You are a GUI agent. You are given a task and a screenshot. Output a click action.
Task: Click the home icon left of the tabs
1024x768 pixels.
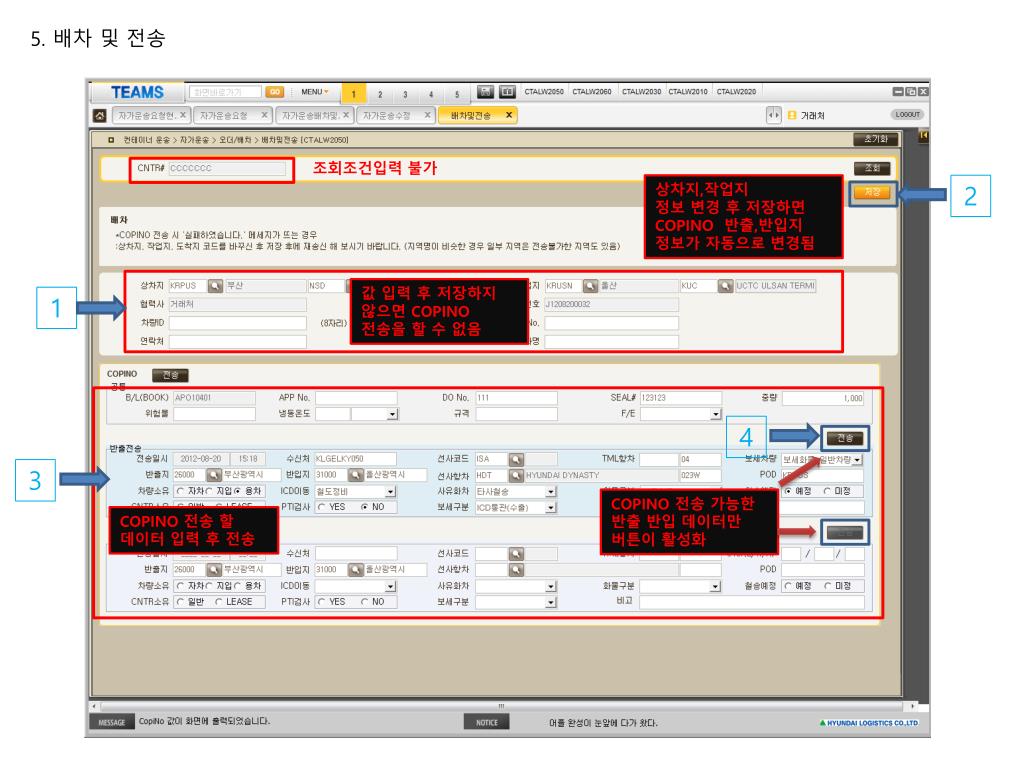[x=99, y=116]
